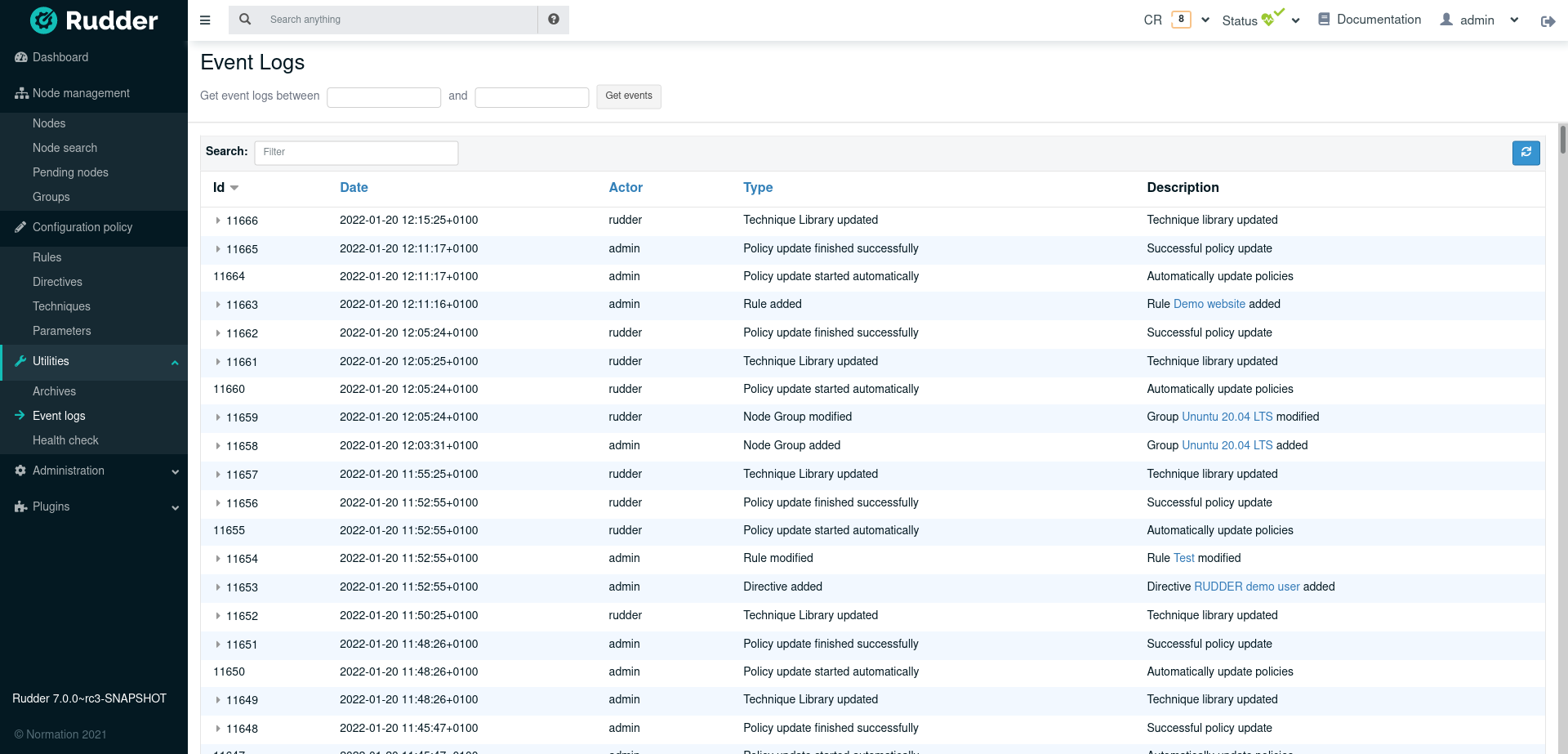Open the CR dropdown chevron
The width and height of the screenshot is (1568, 754).
(x=1204, y=19)
